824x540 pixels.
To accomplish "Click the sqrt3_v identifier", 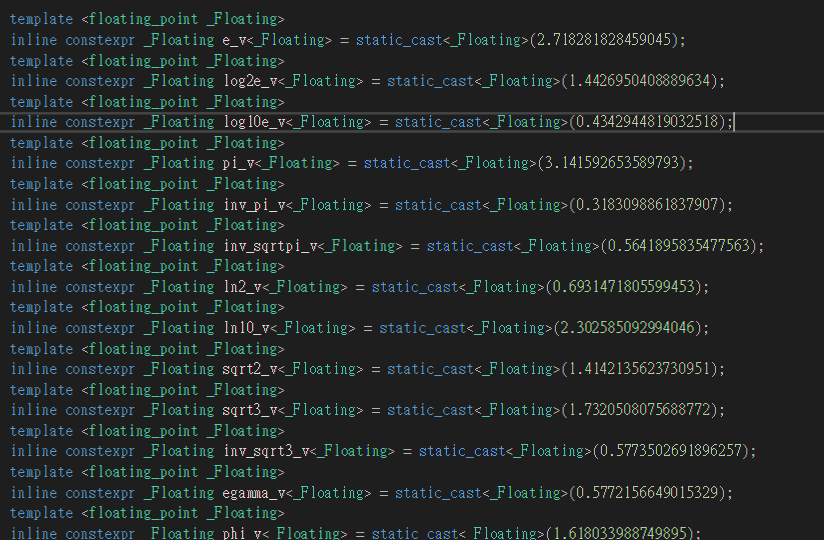I will 252,409.
